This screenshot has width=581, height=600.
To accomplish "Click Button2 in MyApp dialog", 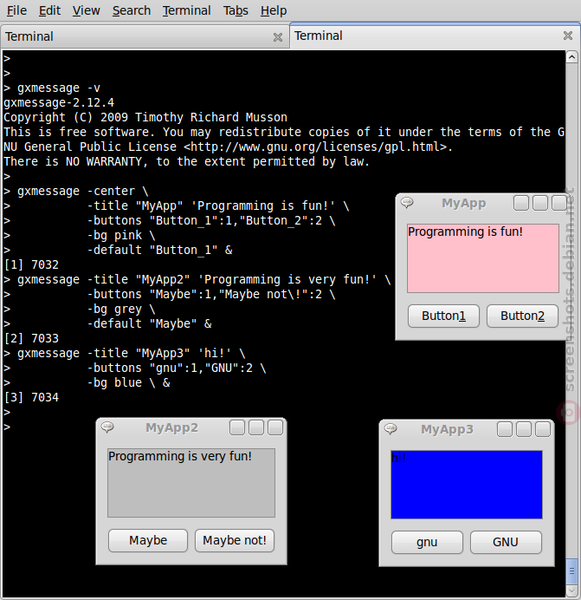I will 522,316.
